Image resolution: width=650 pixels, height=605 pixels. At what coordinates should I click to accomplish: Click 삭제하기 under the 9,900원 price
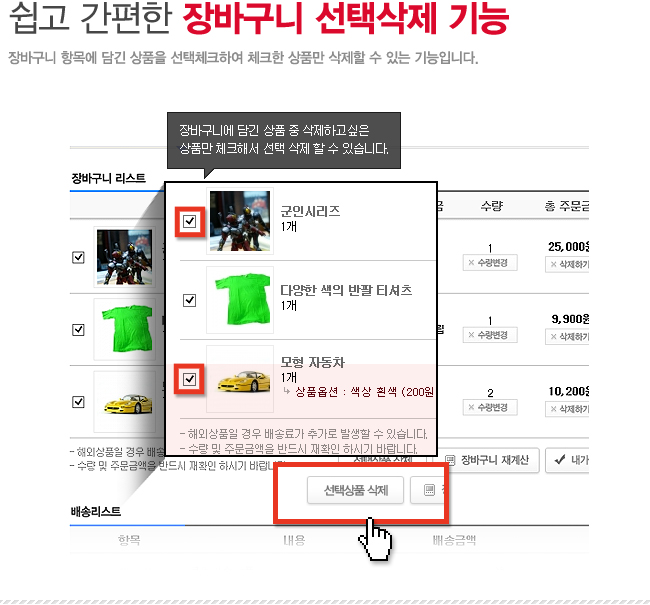567,337
